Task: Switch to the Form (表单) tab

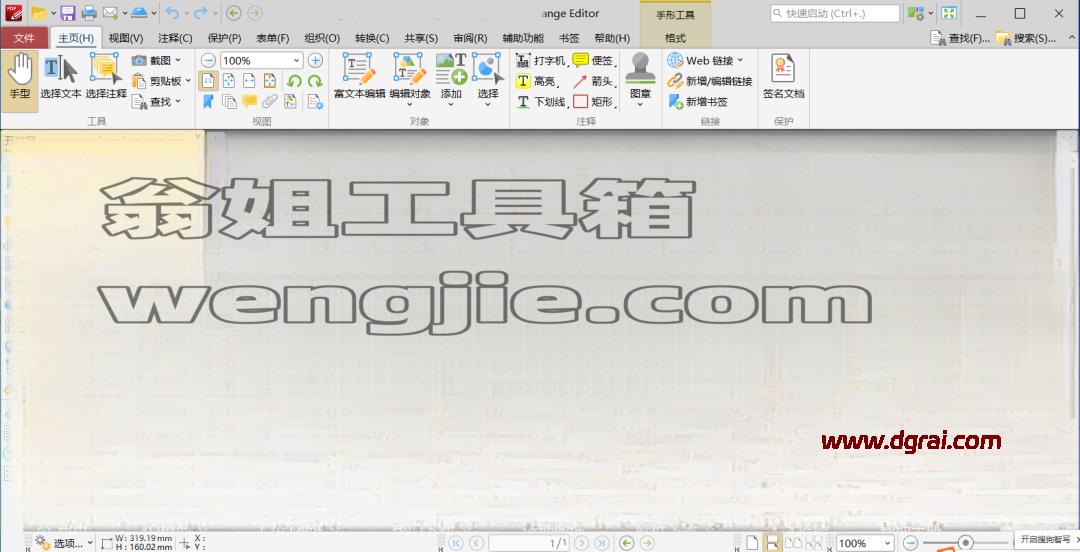Action: click(273, 39)
